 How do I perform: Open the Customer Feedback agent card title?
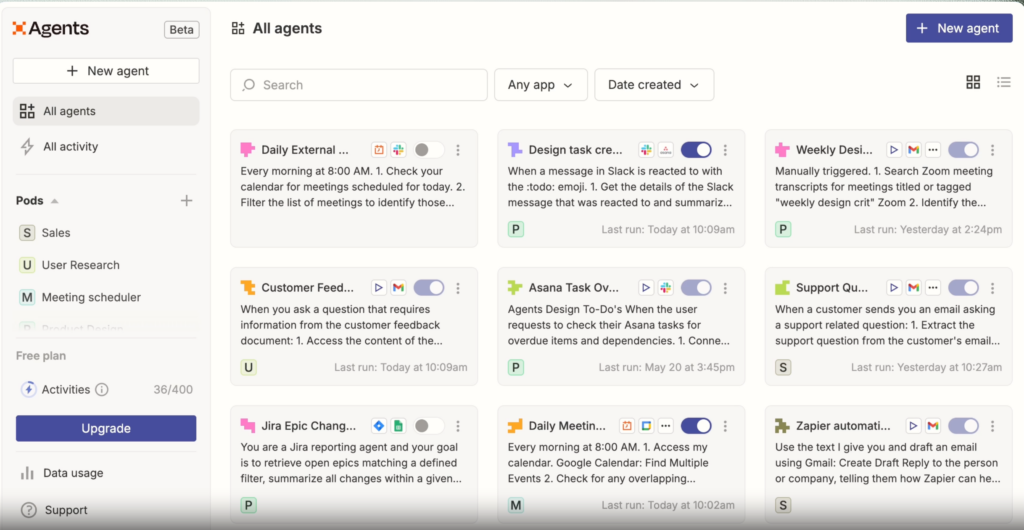tap(308, 288)
